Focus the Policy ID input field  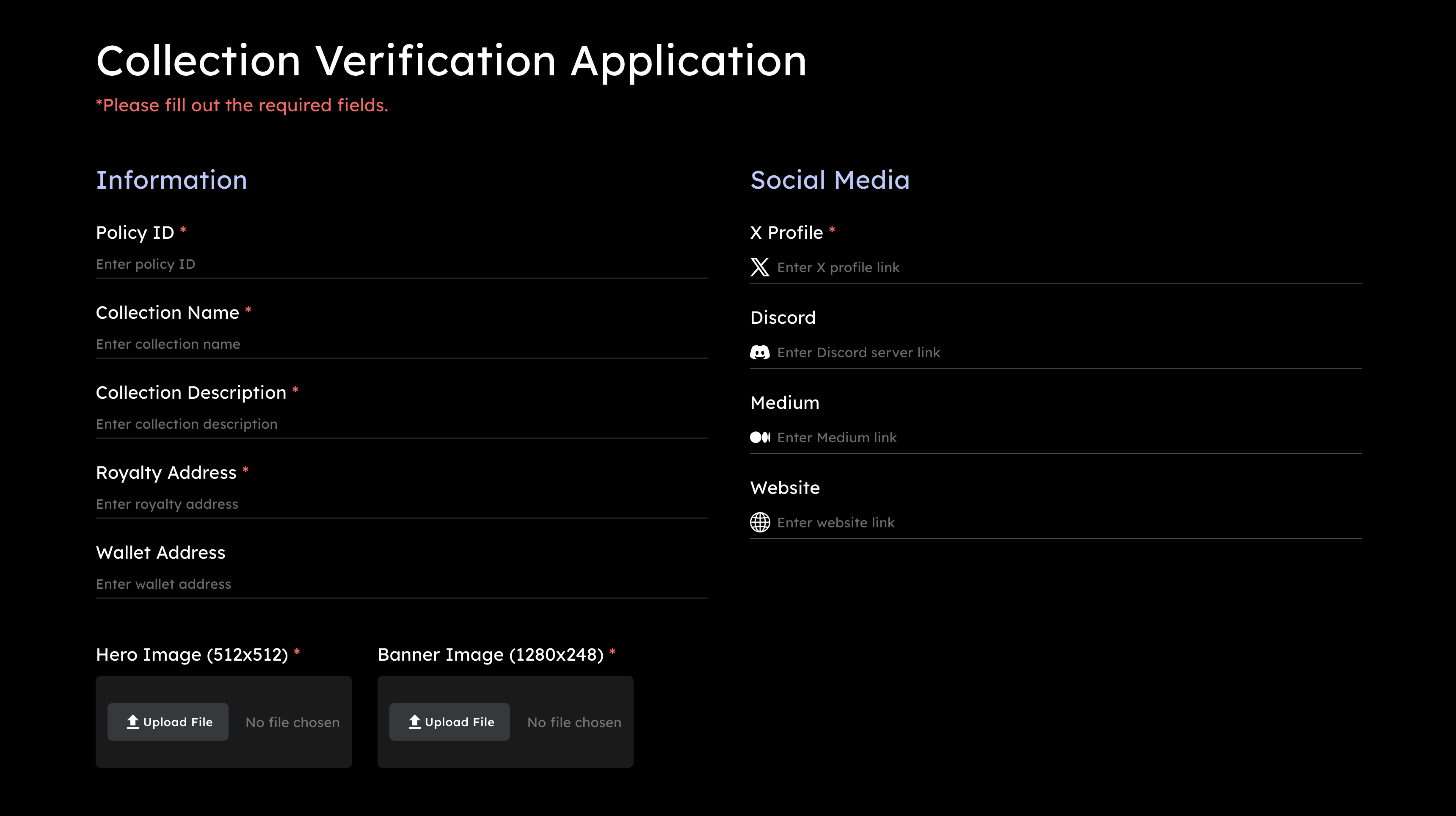(401, 265)
